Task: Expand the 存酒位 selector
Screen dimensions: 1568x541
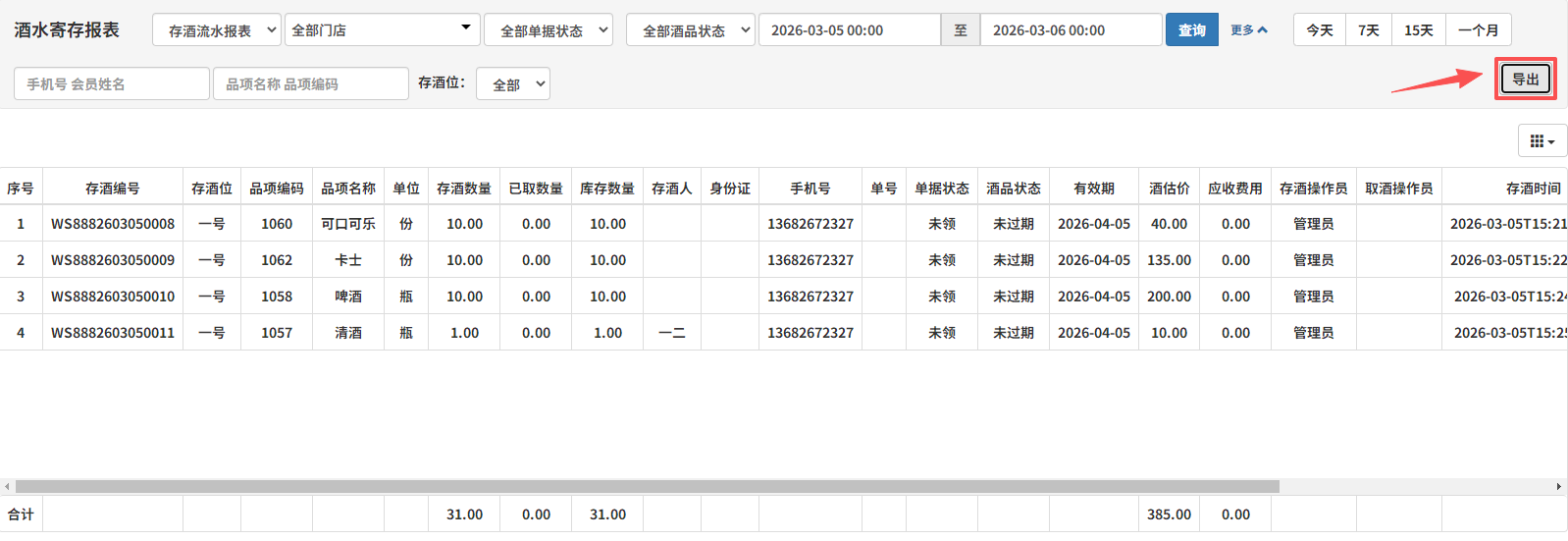Action: tap(512, 84)
